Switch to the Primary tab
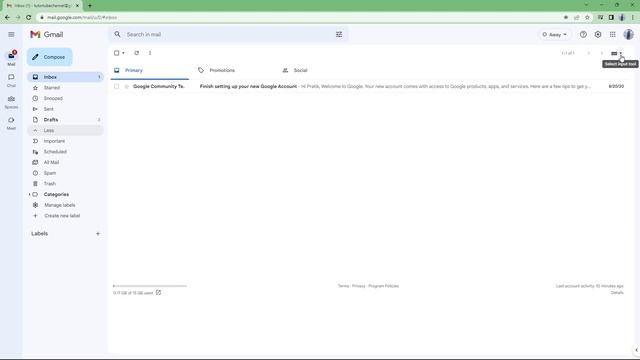This screenshot has width=640, height=360. coord(149,70)
